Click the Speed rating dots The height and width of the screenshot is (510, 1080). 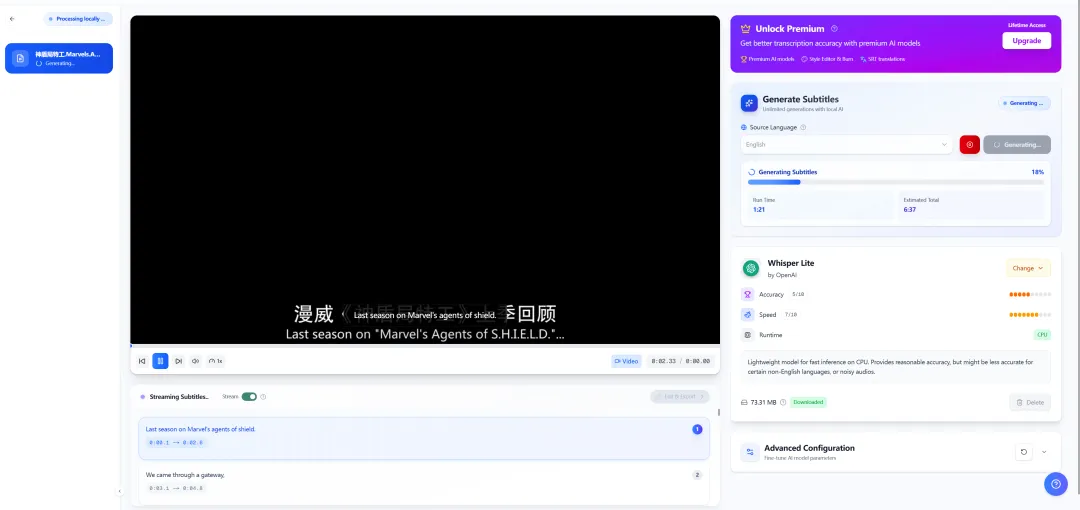pyautogui.click(x=1030, y=314)
